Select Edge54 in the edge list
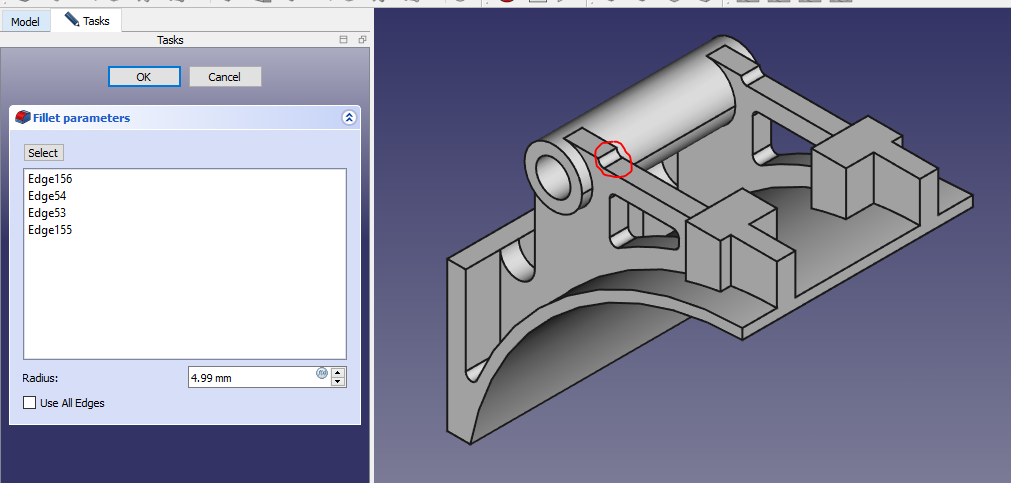 tap(47, 196)
